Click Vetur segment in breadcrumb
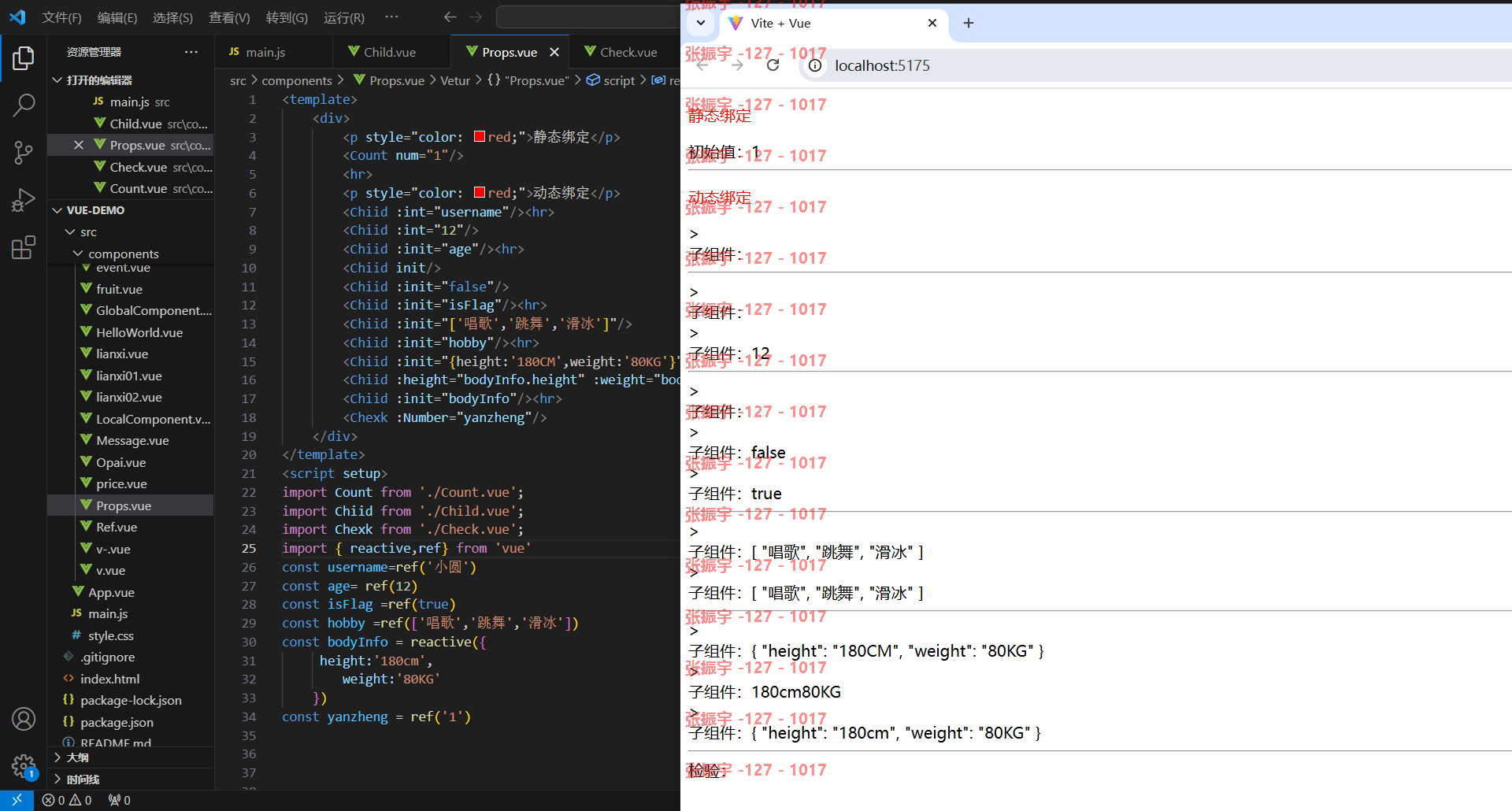 (x=455, y=80)
